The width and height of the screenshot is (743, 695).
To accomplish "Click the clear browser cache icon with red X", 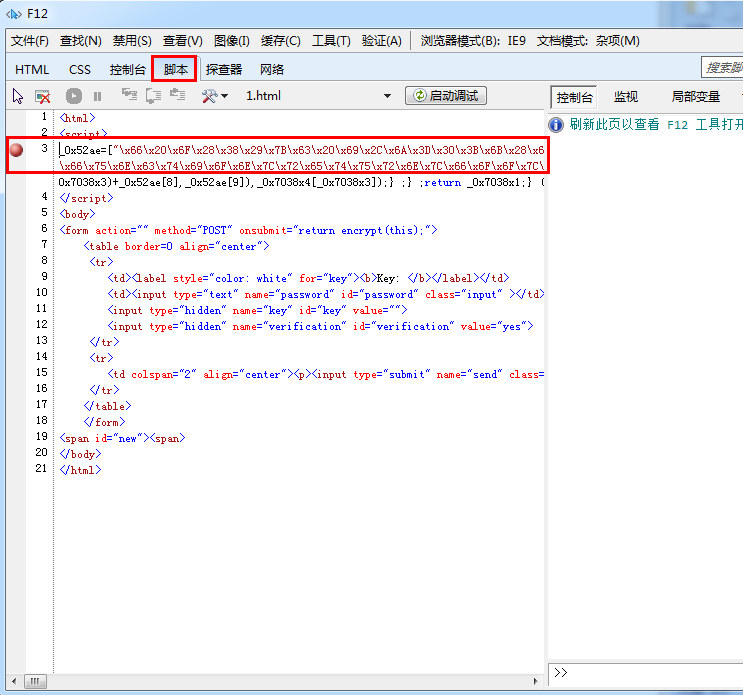I will 43,97.
